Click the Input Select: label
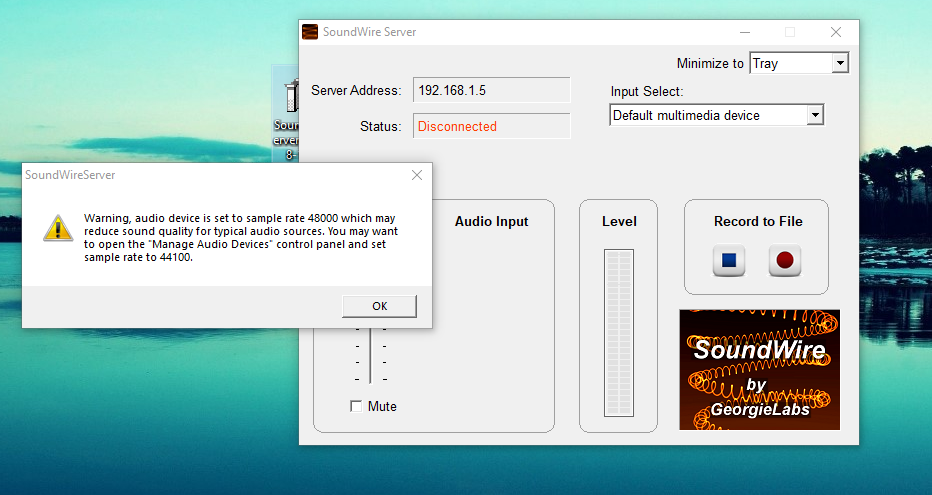 click(647, 92)
